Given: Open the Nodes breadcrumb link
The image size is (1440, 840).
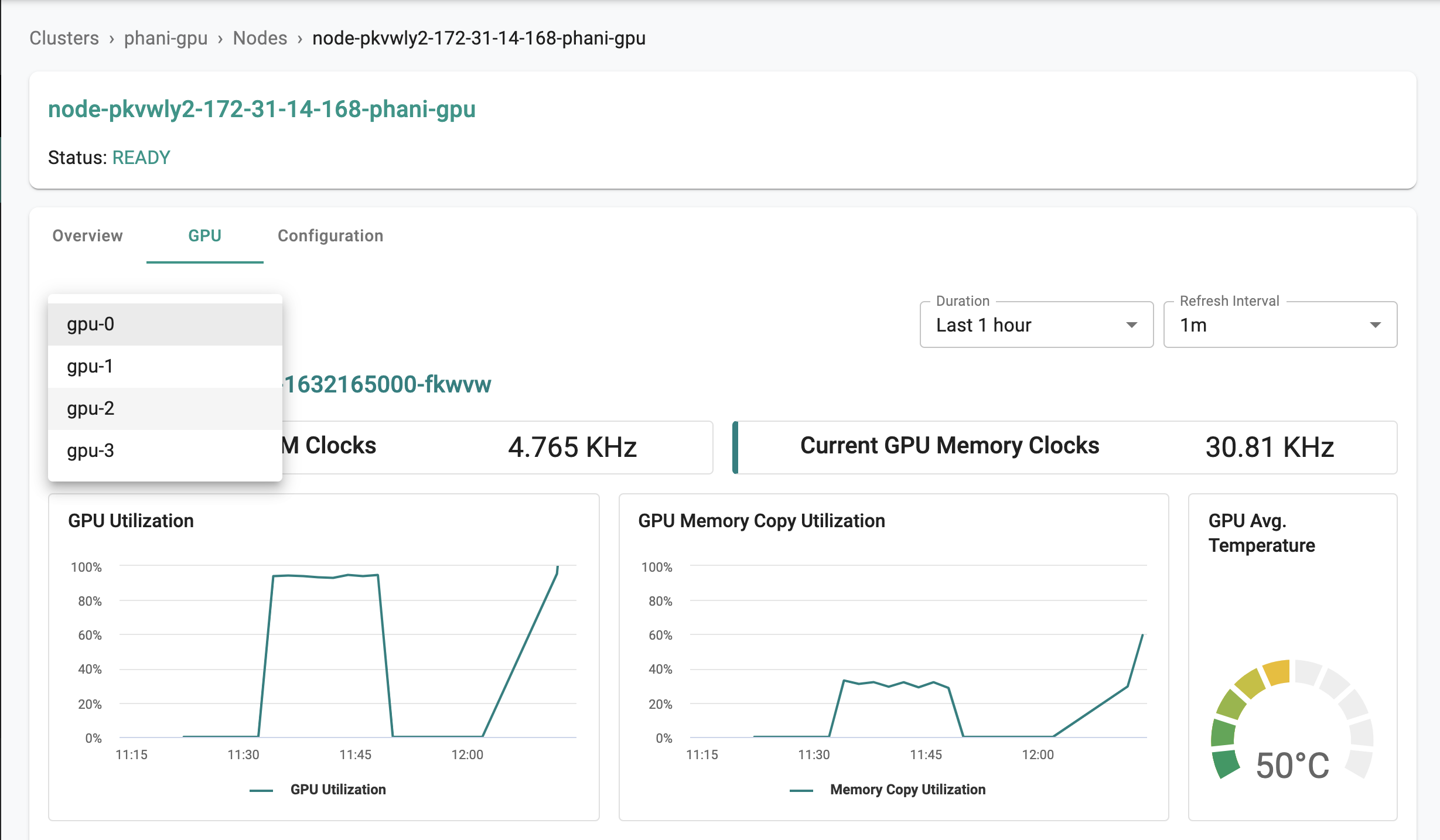Looking at the screenshot, I should click(260, 38).
